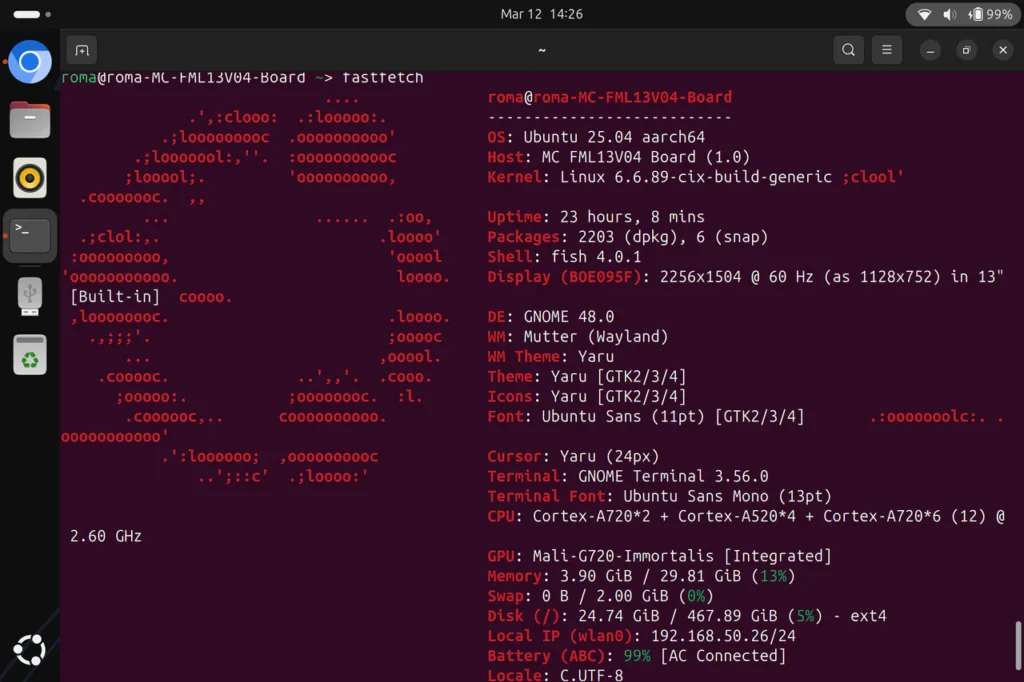Viewport: 1024px width, 682px height.
Task: Open the terminal hamburger menu
Action: (x=886, y=50)
